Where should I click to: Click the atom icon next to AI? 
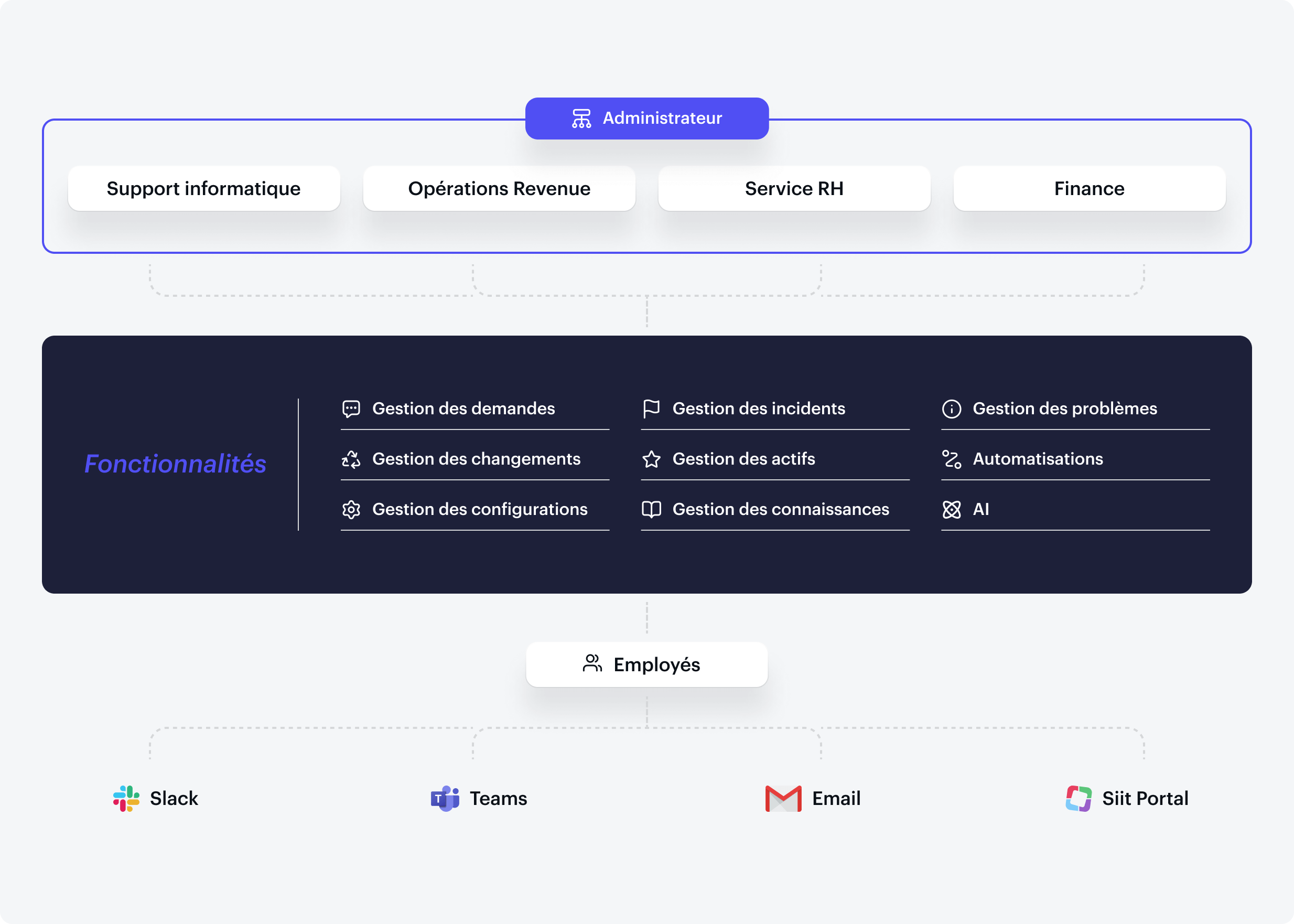pyautogui.click(x=951, y=509)
